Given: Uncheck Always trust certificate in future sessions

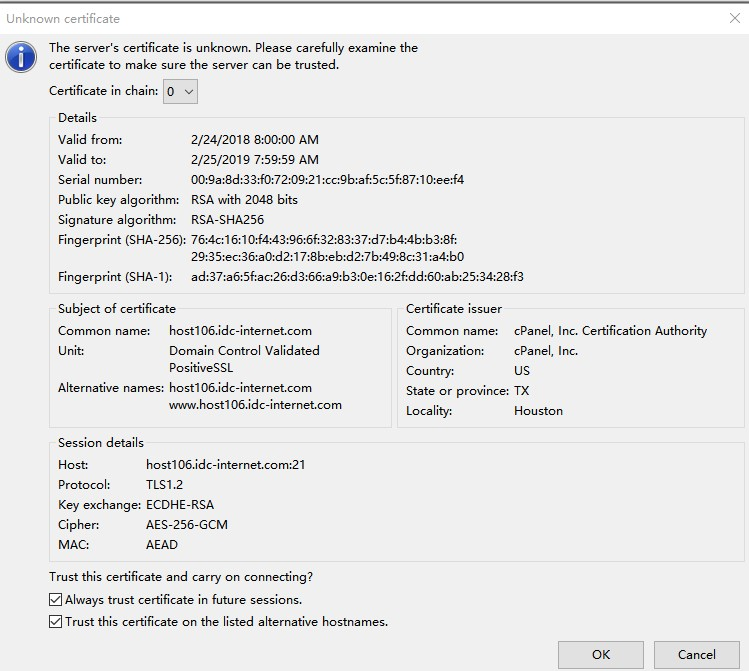Looking at the screenshot, I should tap(56, 600).
